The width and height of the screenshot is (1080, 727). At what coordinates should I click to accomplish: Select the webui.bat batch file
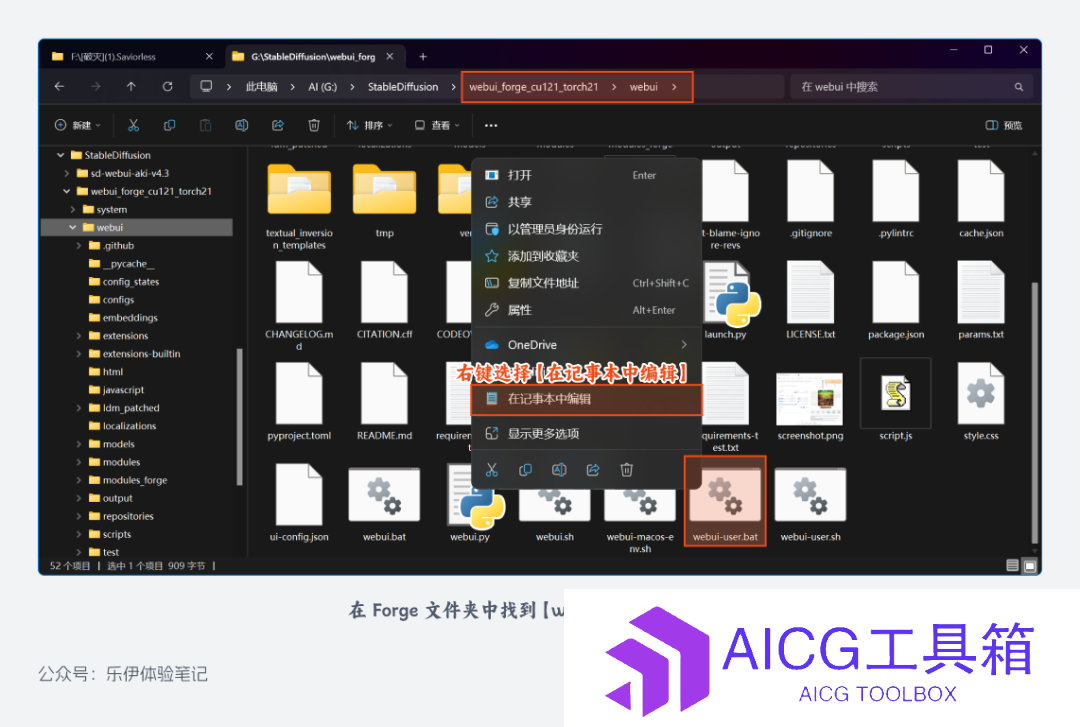(384, 503)
